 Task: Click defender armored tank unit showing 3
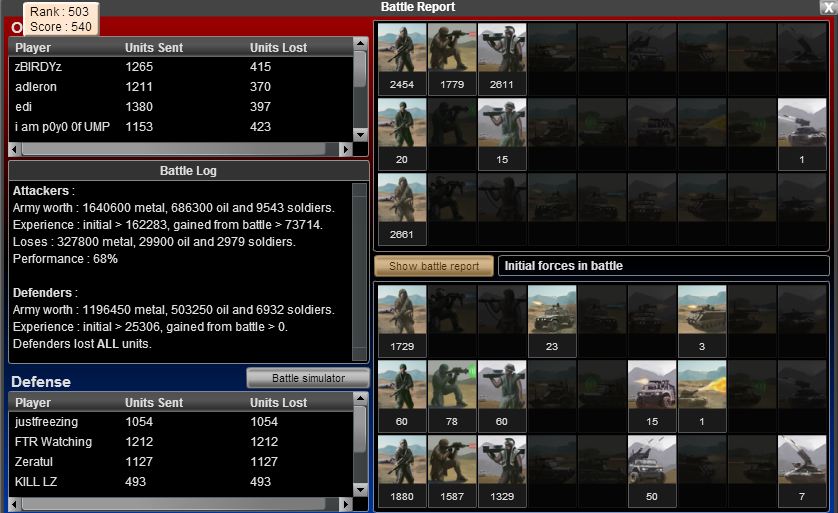click(702, 321)
